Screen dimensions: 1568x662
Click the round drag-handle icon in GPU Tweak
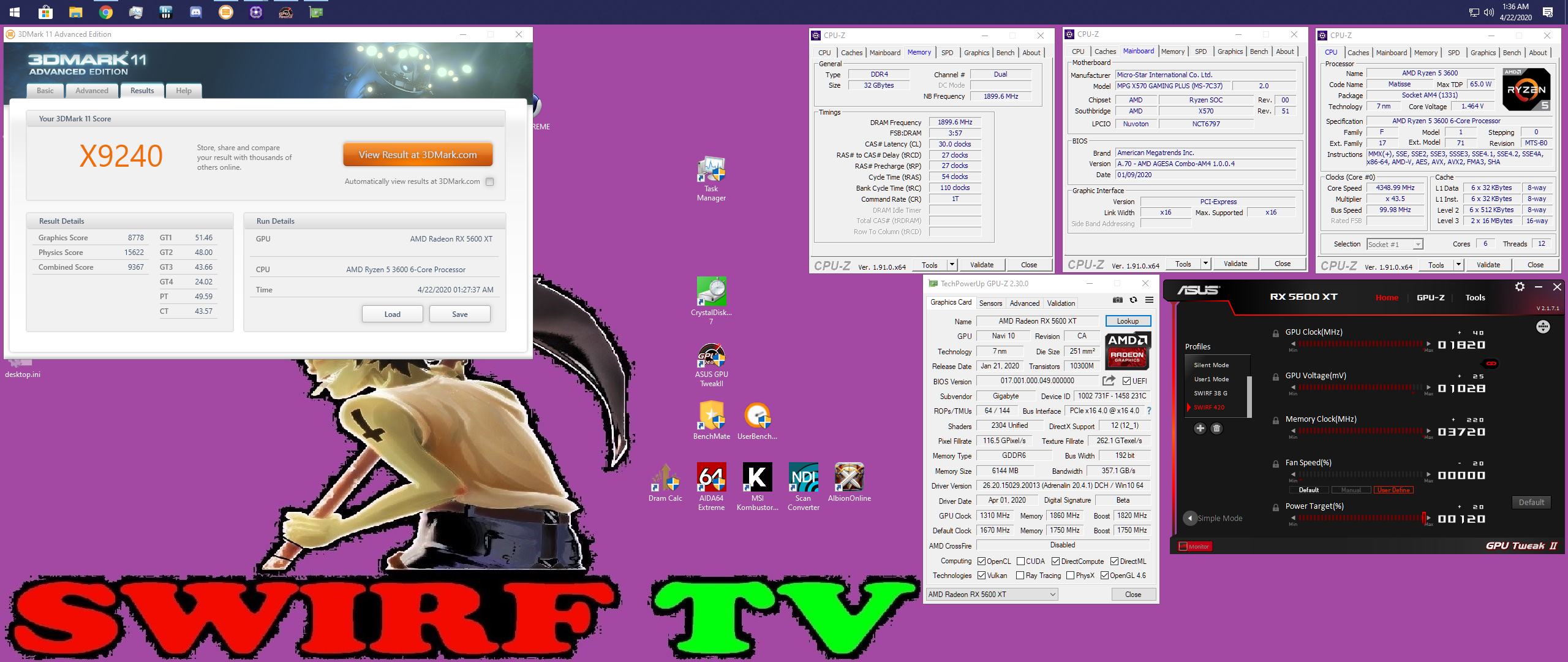[x=1543, y=327]
